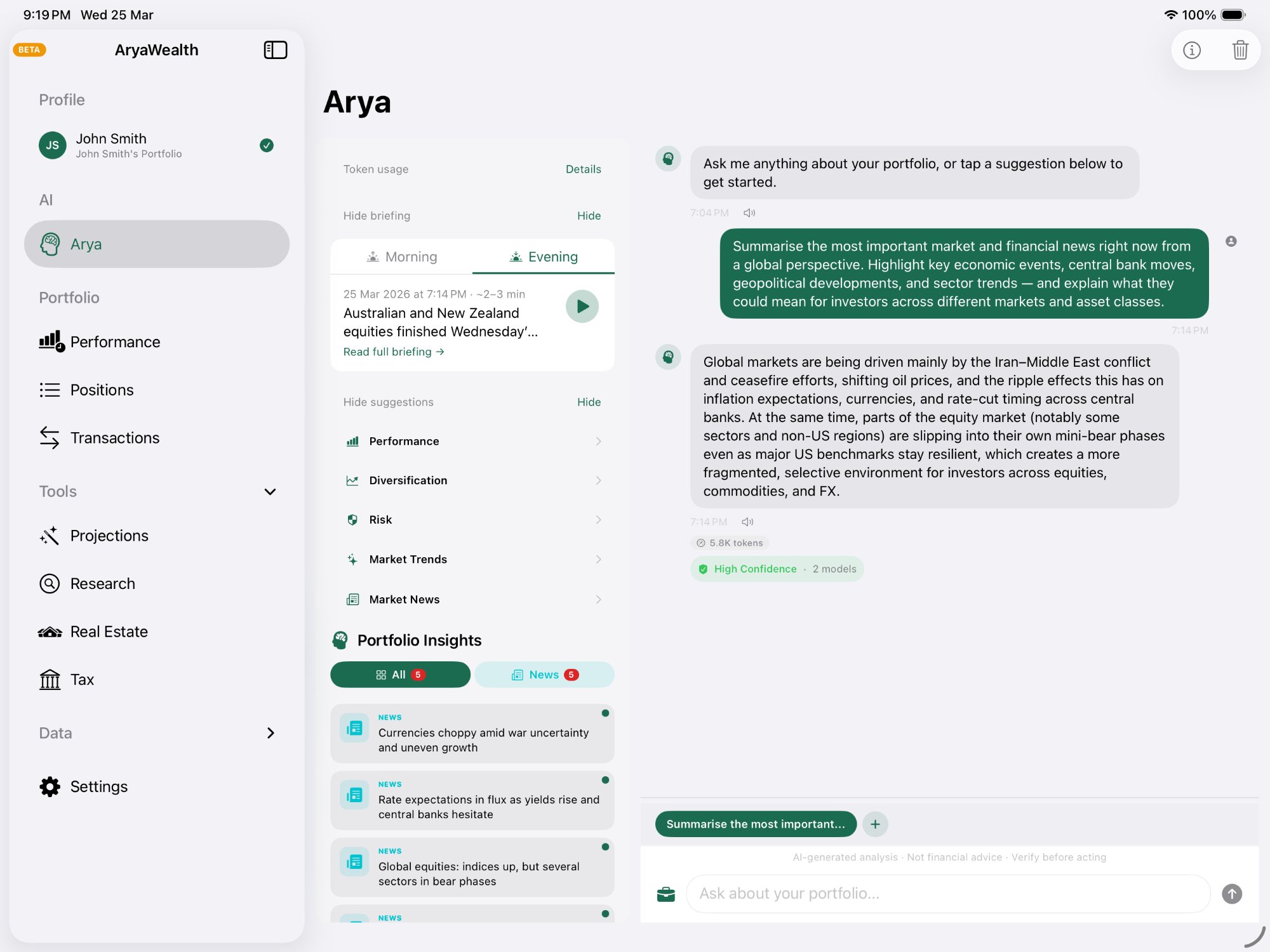Screen dimensions: 1270x952
Task: Filter Portfolio Insights by News tab
Action: click(x=544, y=674)
